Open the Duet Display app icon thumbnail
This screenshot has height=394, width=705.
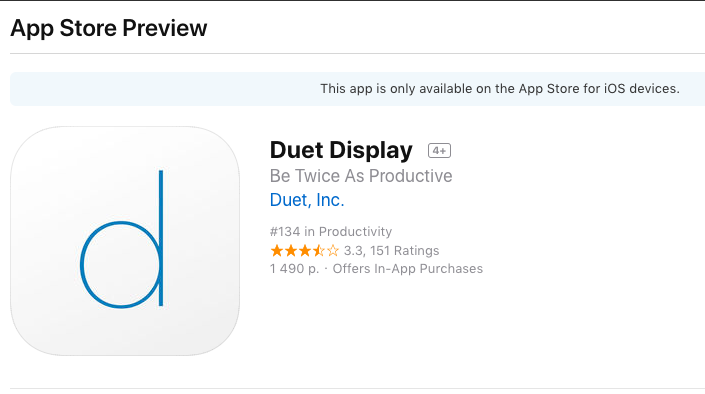125,241
